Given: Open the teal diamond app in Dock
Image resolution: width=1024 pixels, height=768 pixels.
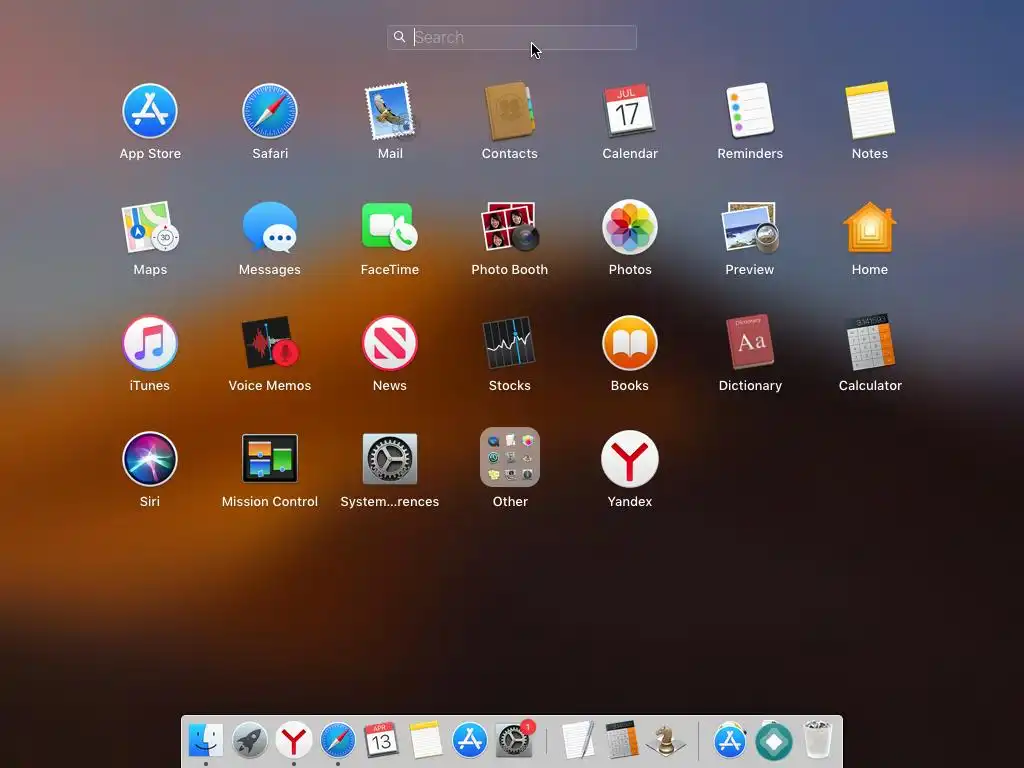Looking at the screenshot, I should click(773, 741).
